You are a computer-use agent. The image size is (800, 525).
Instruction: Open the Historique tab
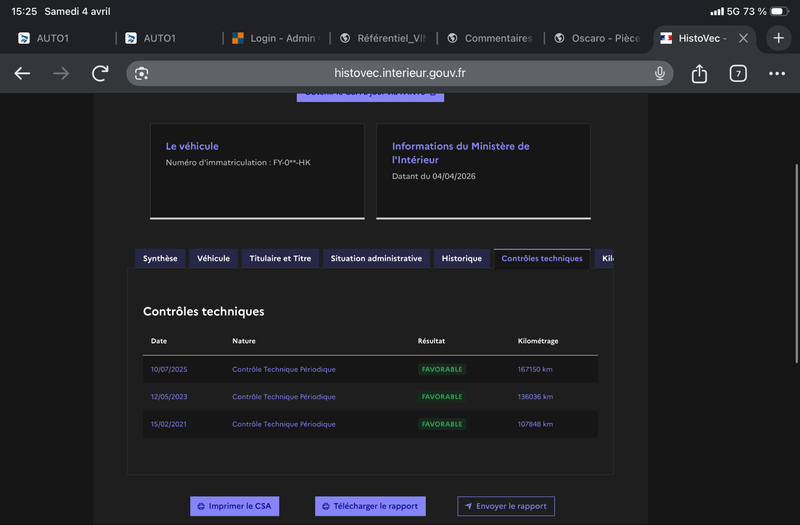461,258
